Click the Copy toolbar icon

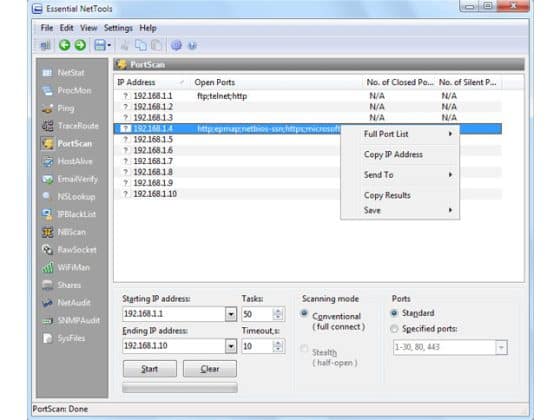pos(140,45)
